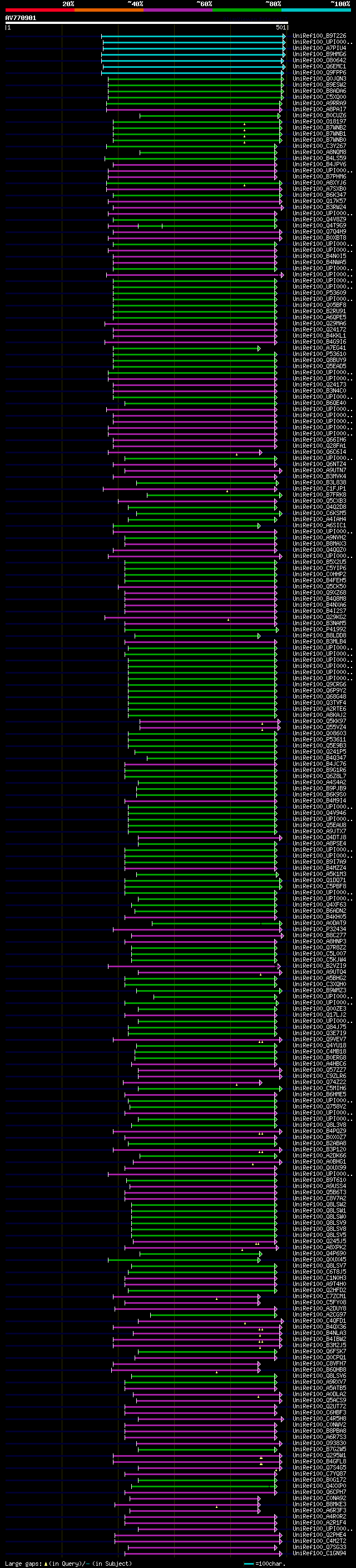The width and height of the screenshot is (356, 1568).
Task: Select hit label UniRef100_Q4T9G9
Action: [319, 225]
